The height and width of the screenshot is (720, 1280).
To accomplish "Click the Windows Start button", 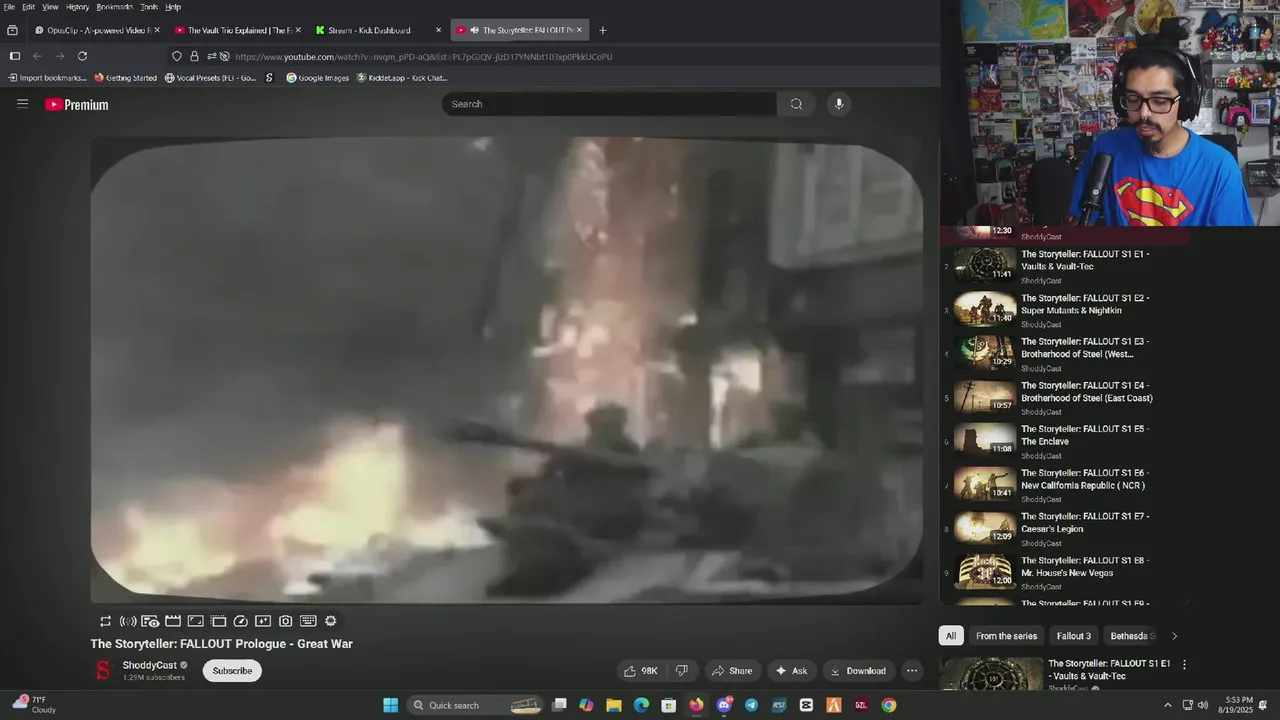I will coord(390,705).
